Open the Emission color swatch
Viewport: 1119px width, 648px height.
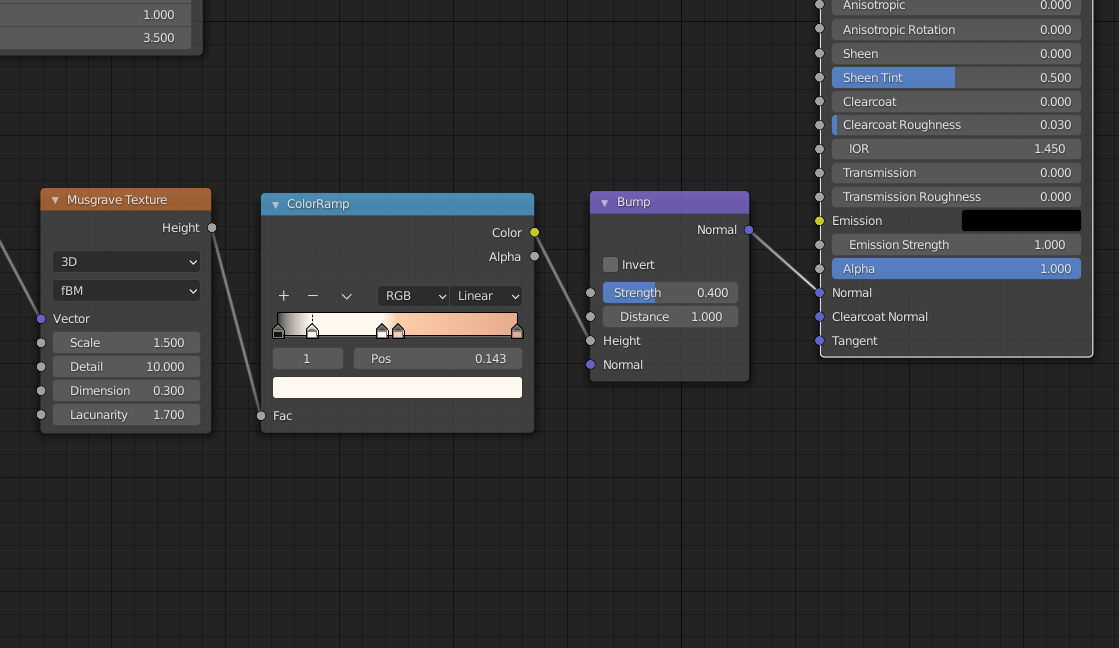click(1021, 220)
